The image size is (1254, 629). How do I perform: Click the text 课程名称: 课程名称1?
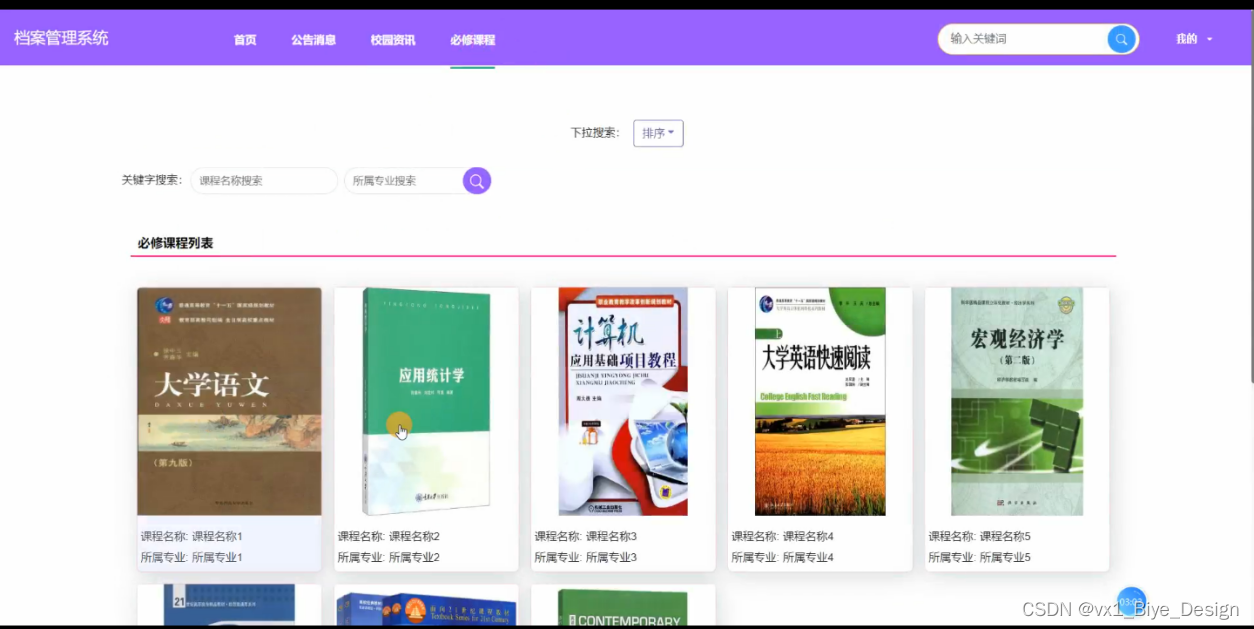click(x=192, y=536)
